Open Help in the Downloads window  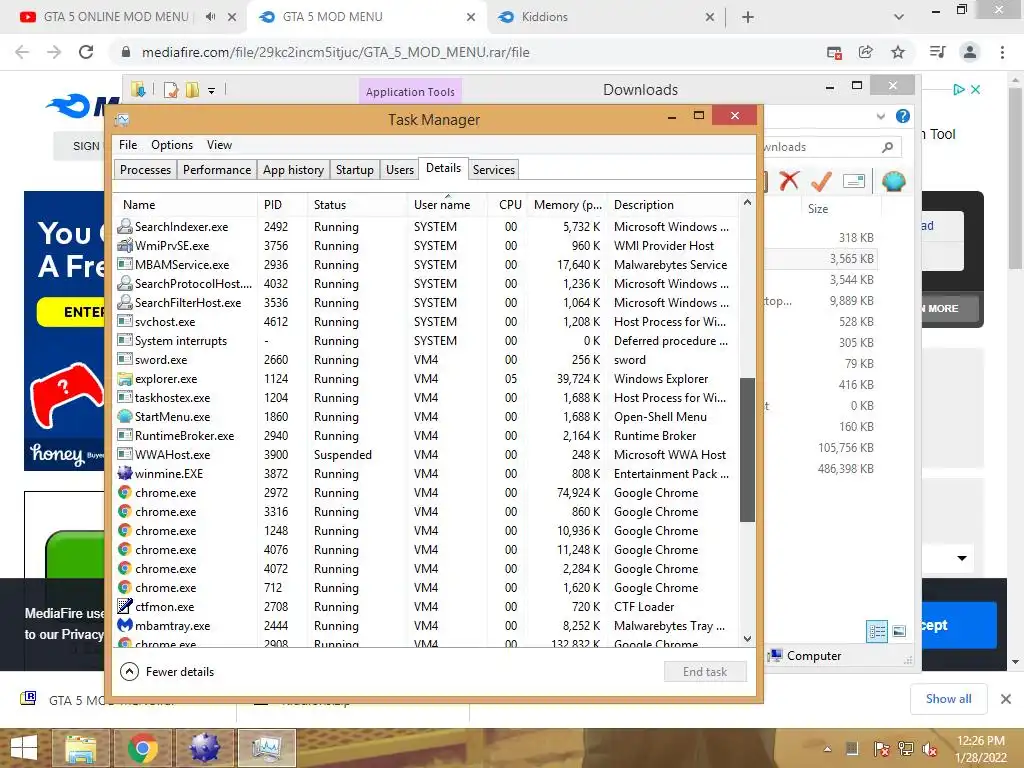pos(903,116)
